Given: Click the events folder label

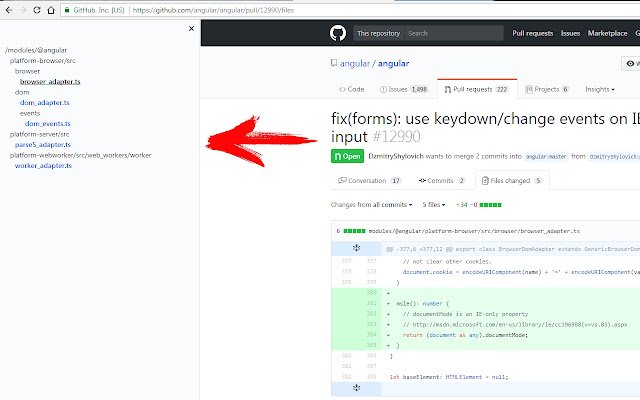Looking at the screenshot, I should click(x=30, y=113).
